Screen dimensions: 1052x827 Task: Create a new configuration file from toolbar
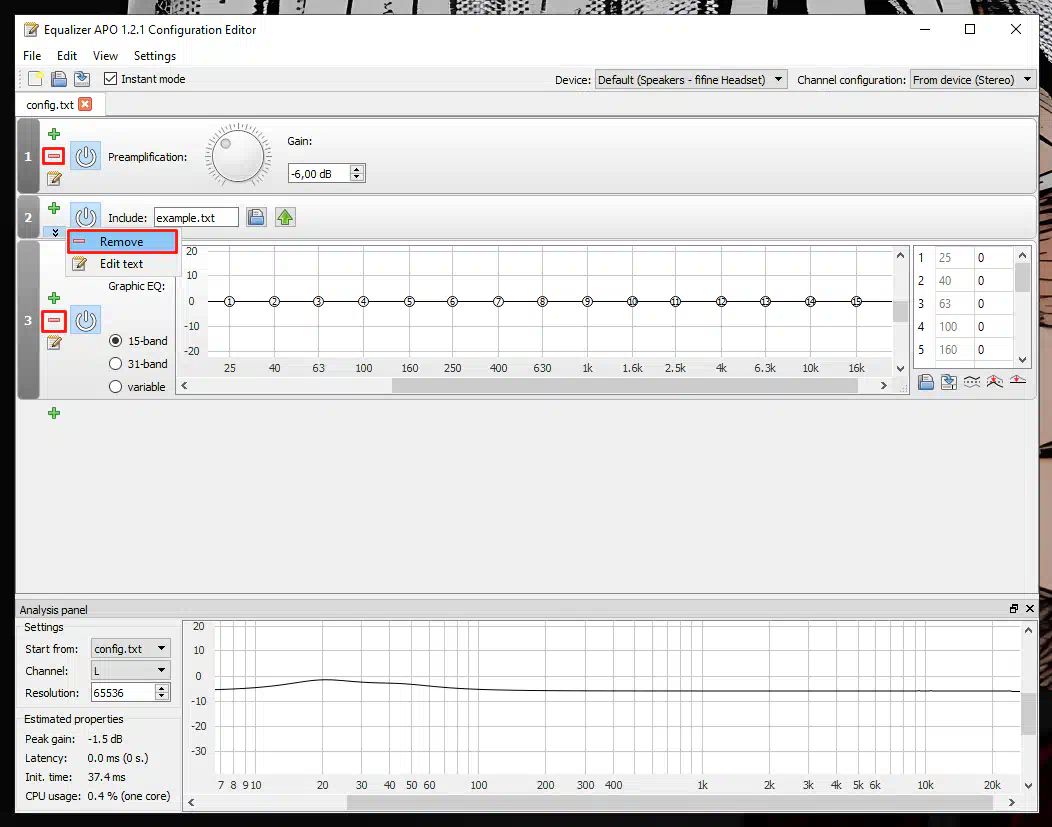click(x=36, y=79)
